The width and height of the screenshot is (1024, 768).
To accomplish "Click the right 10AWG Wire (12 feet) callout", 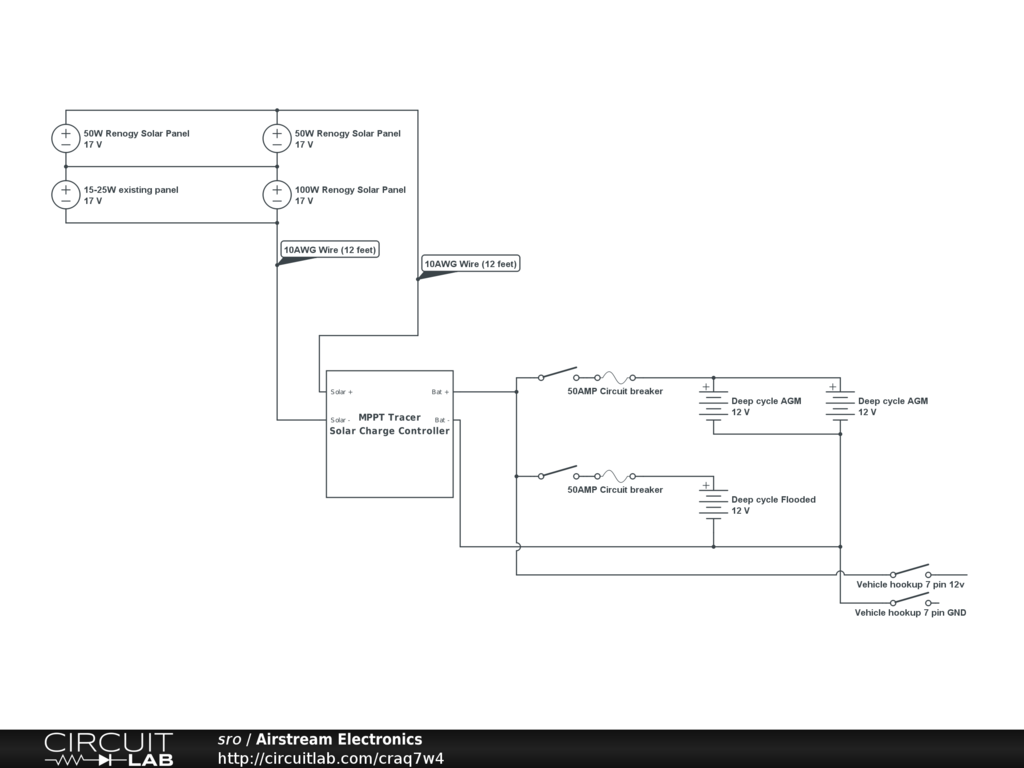I will [471, 264].
